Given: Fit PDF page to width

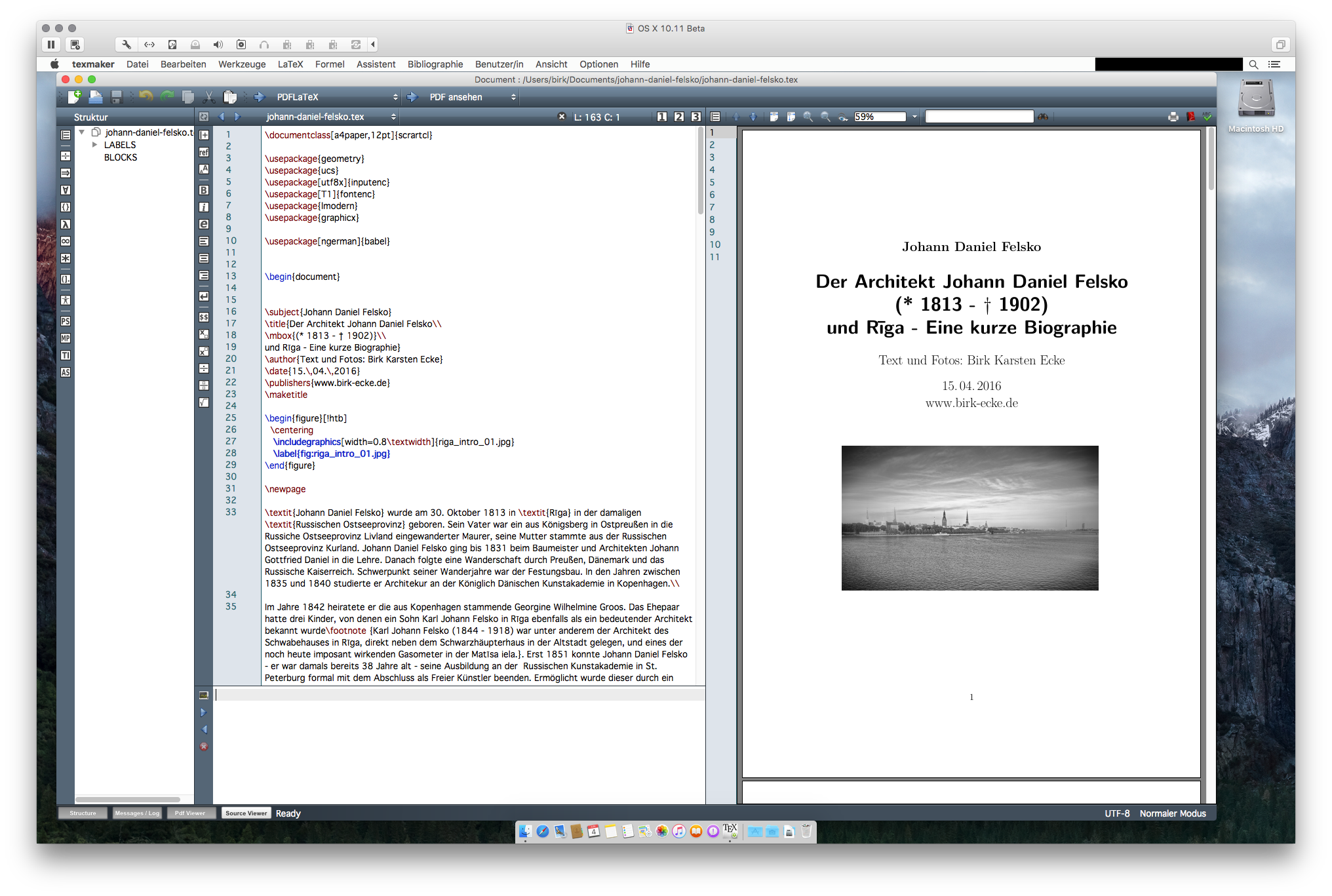Looking at the screenshot, I should click(x=774, y=117).
